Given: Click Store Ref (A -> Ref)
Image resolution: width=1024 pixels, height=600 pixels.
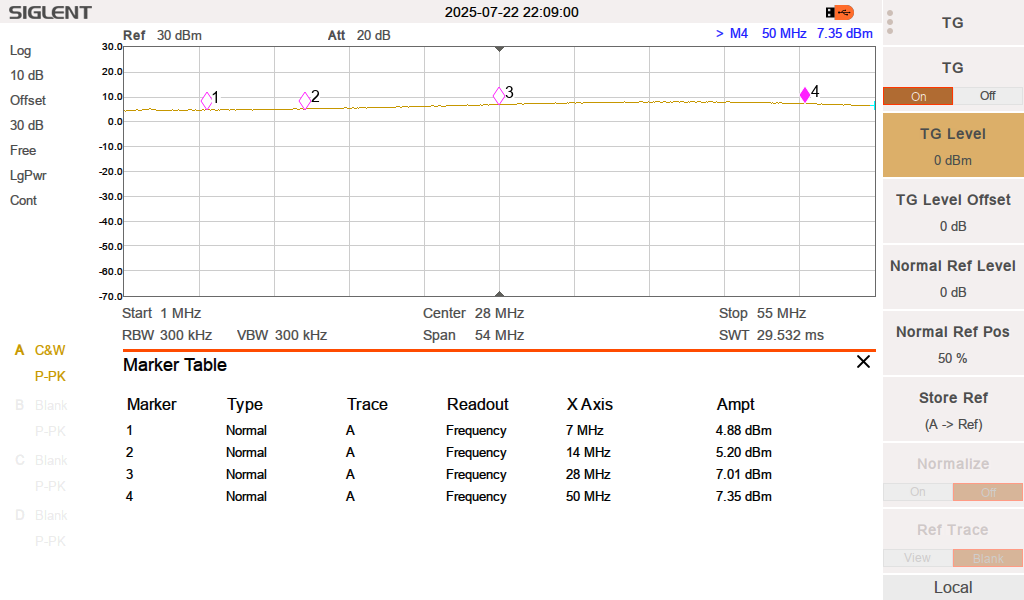Looking at the screenshot, I should tap(951, 409).
